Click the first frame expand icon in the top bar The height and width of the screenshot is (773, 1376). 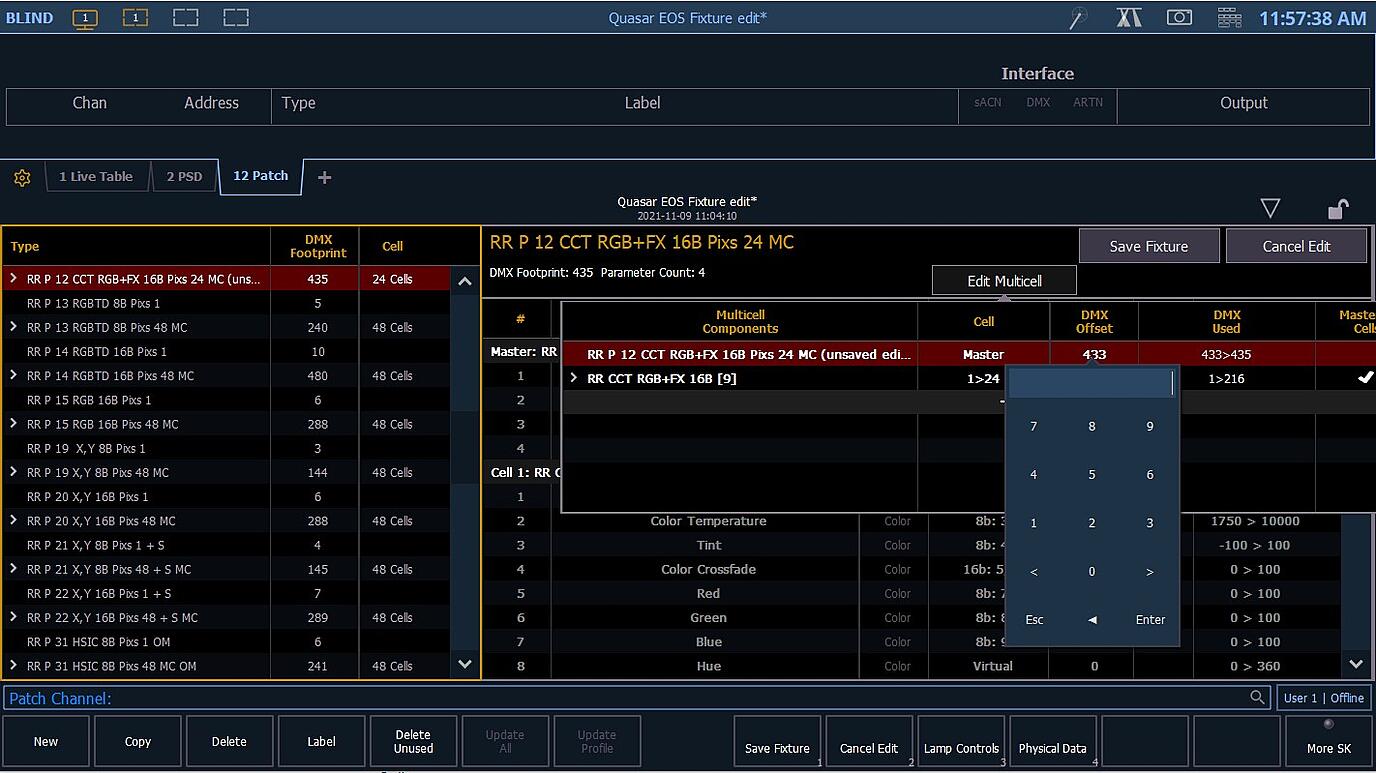185,17
